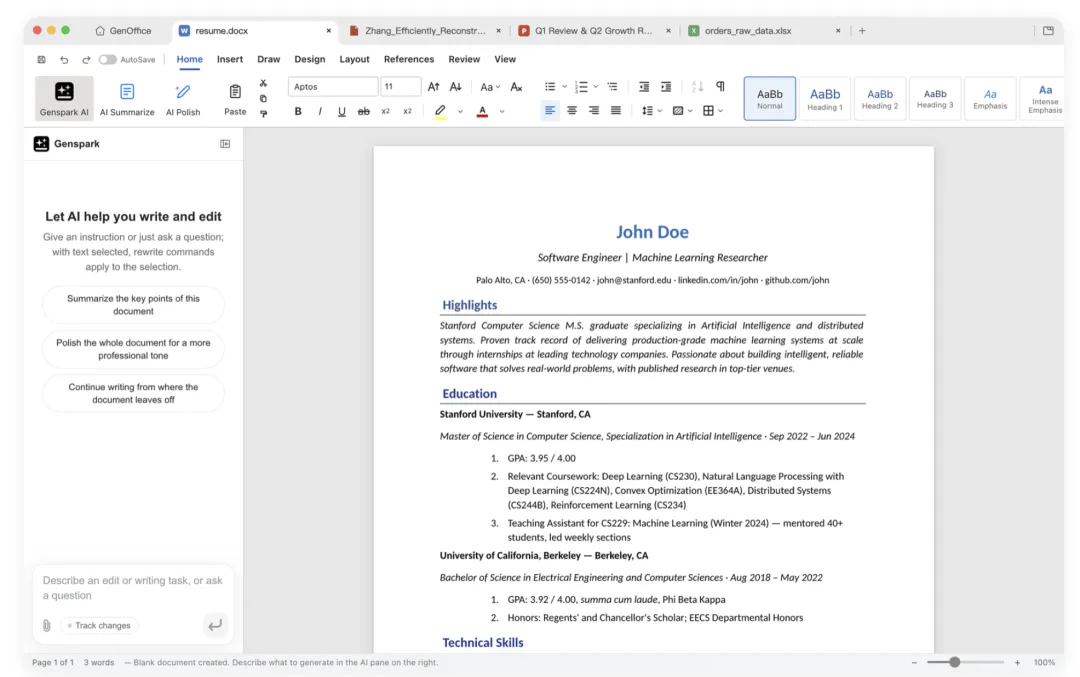Apply strikethrough formatting
Screen dimensions: 1080x677
coord(364,111)
